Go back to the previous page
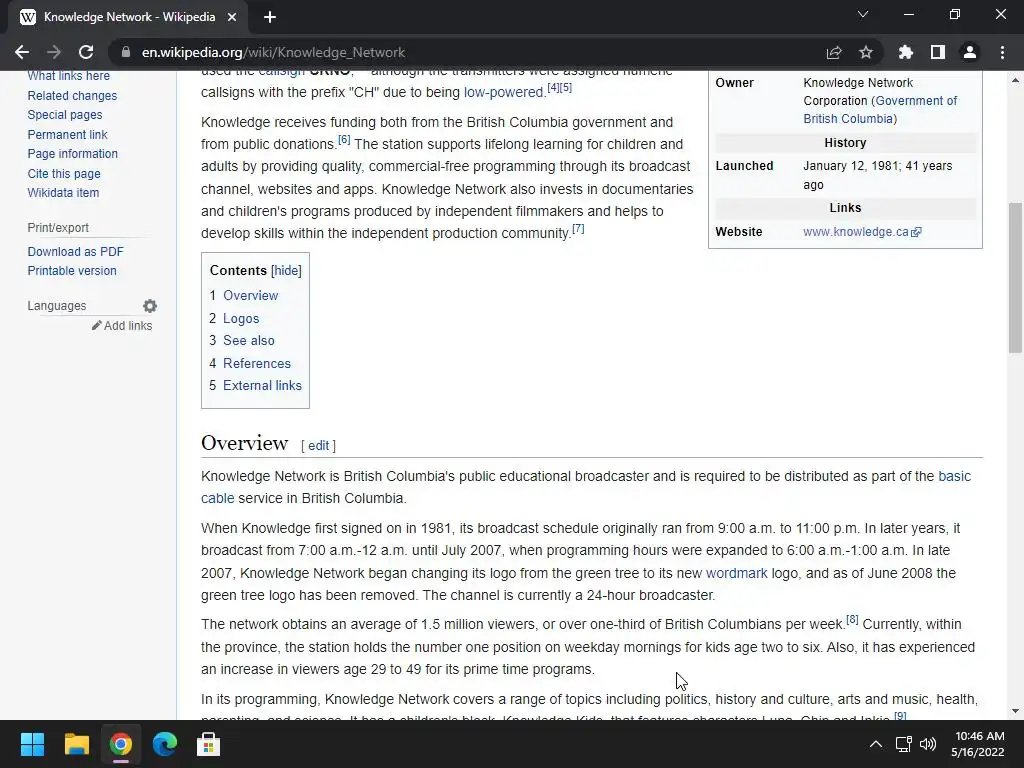The width and height of the screenshot is (1024, 768). (x=22, y=52)
